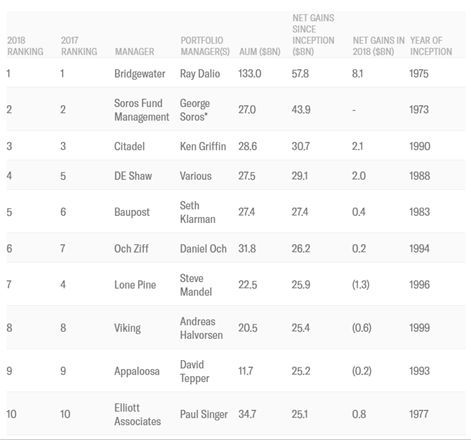This screenshot has width=471, height=440.
Task: Click the 2018 RANKING column header
Action: 25,46
